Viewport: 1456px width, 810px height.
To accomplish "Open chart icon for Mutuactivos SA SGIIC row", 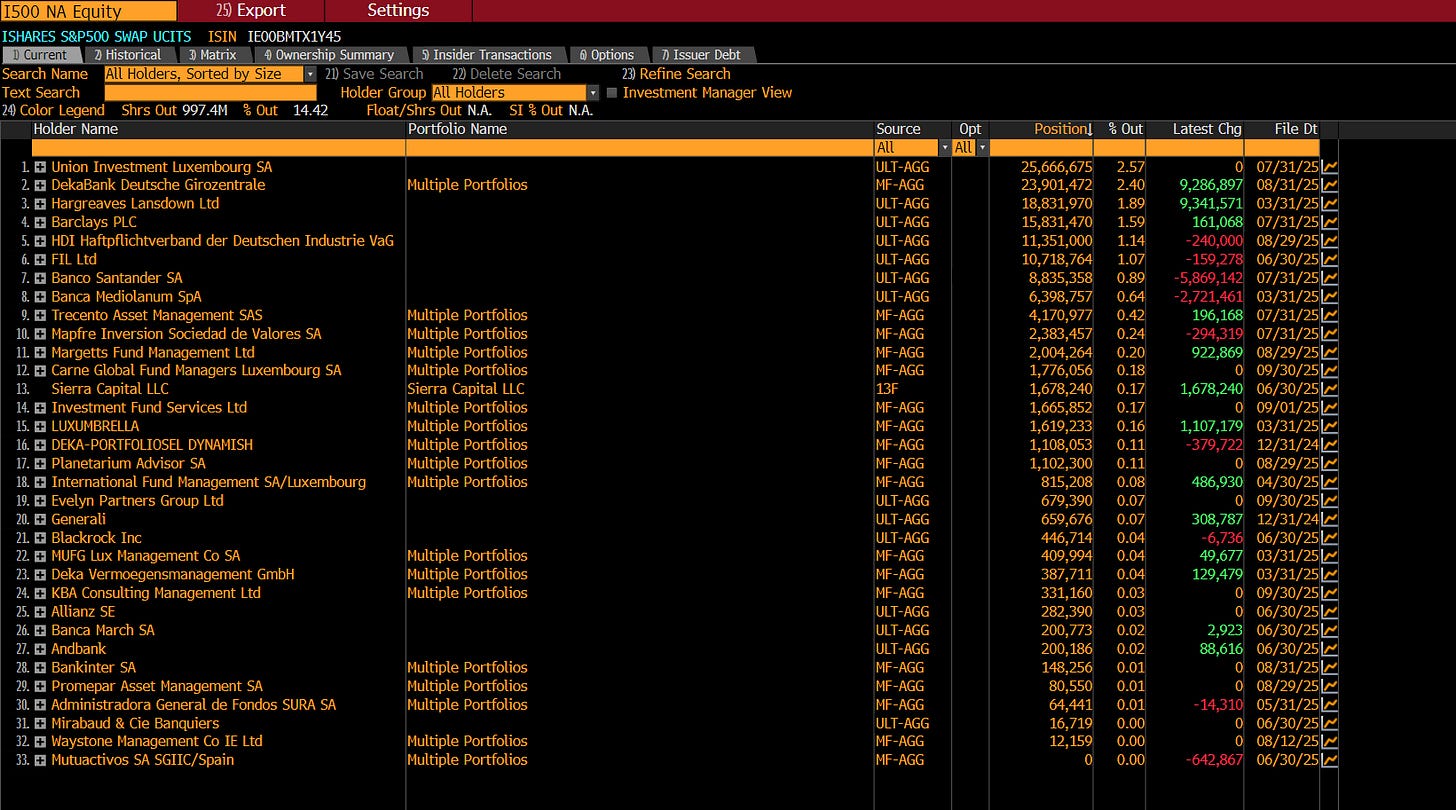I will pos(1330,760).
